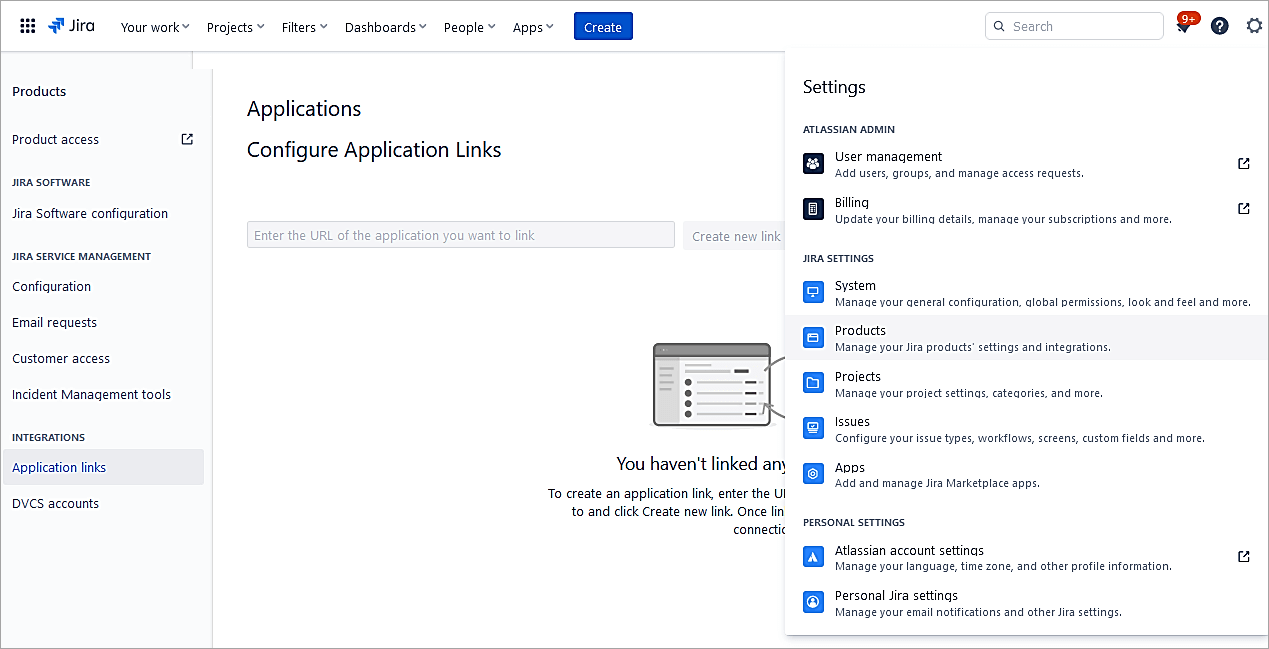This screenshot has height=649, width=1269.
Task: Click the User management icon
Action: [813, 164]
